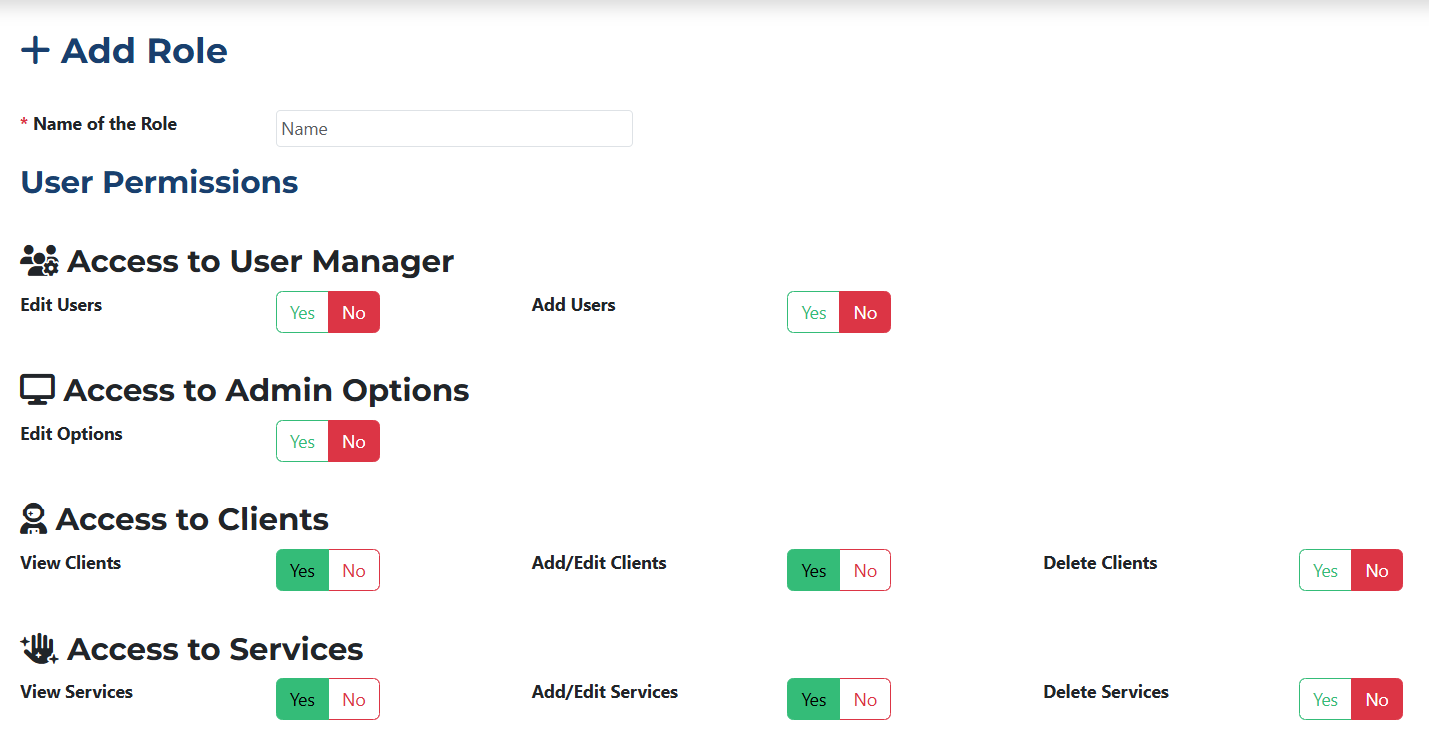Enable Delete Clients with Yes

click(1325, 571)
